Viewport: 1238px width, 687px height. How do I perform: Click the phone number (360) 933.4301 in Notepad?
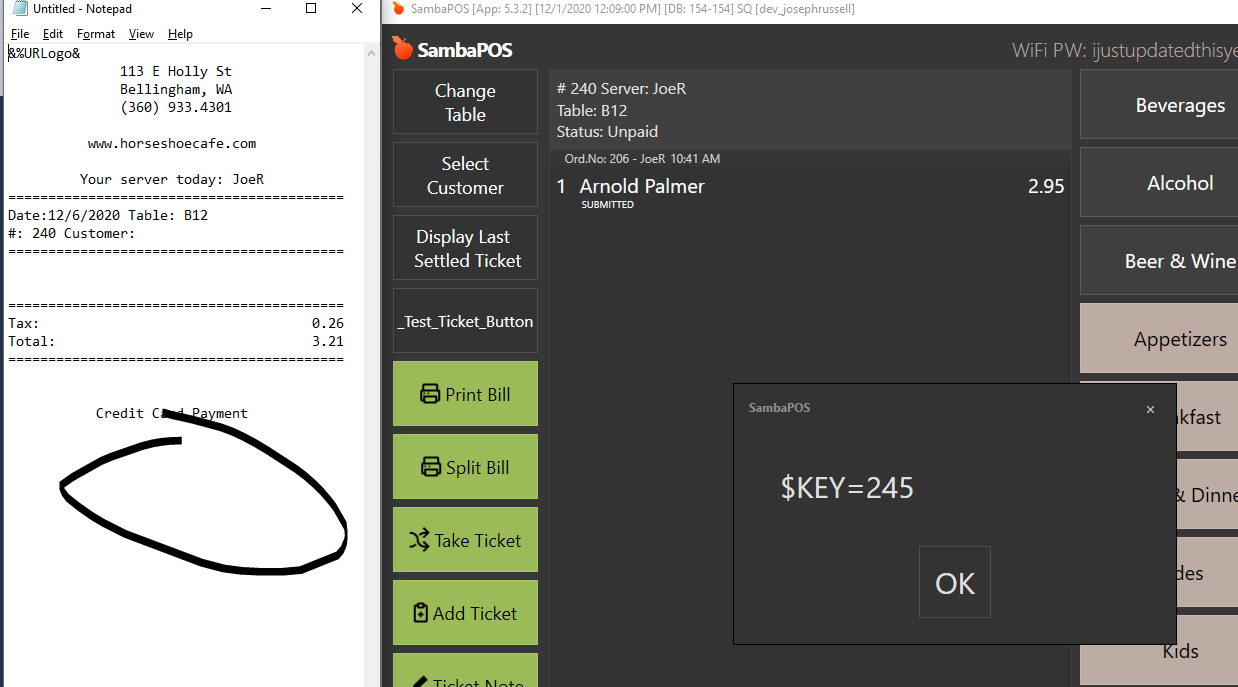pyautogui.click(x=176, y=107)
